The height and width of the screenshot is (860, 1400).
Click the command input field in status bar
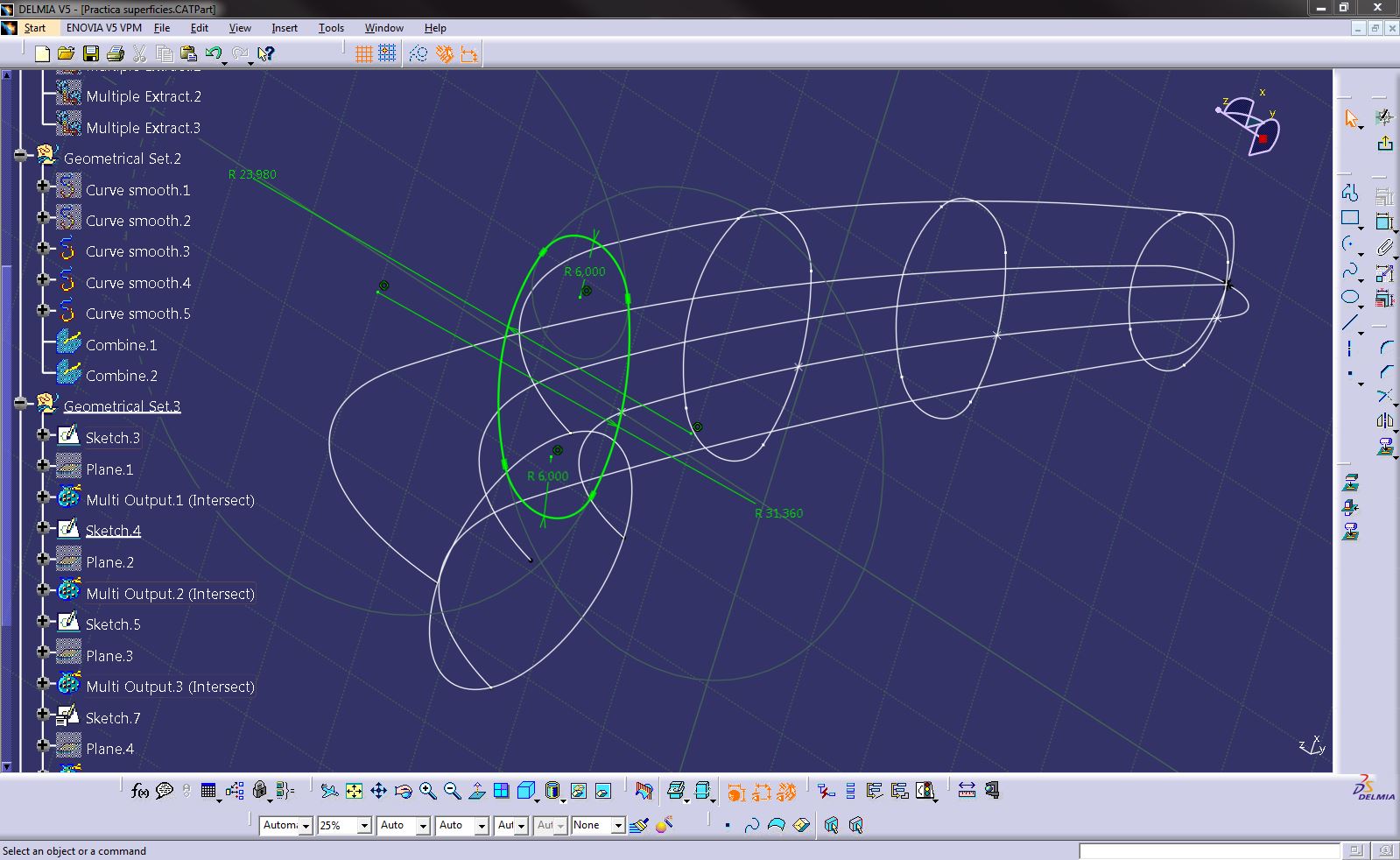(1208, 851)
